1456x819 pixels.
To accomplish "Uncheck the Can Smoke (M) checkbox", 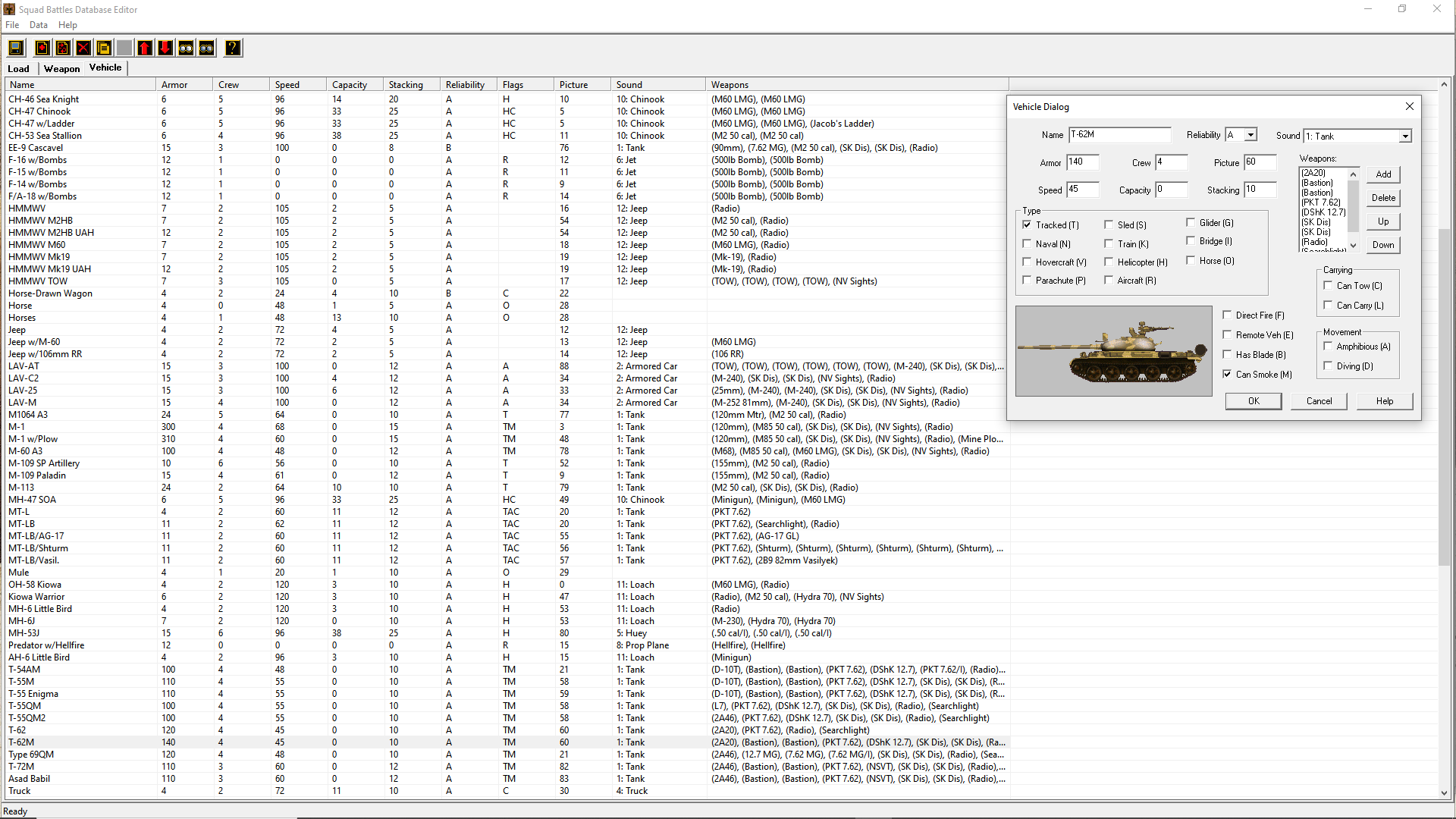I will click(1227, 375).
